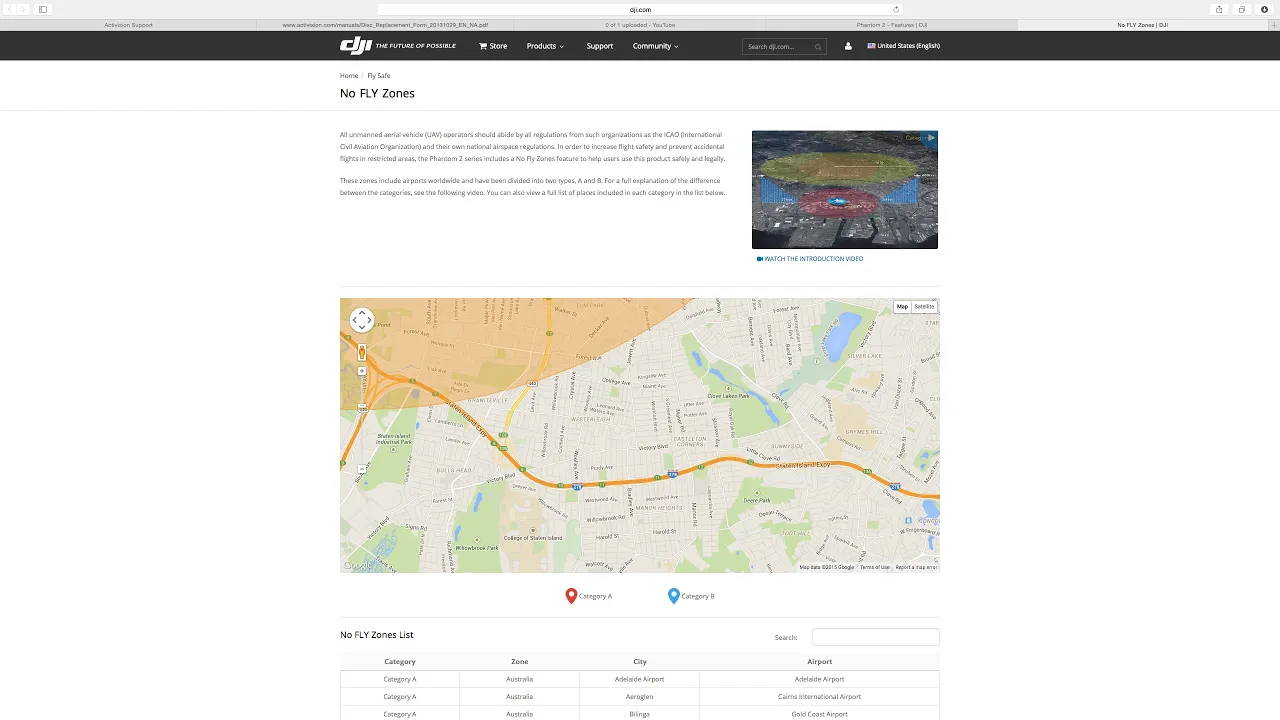Open the Safari share menu

[1219, 9]
